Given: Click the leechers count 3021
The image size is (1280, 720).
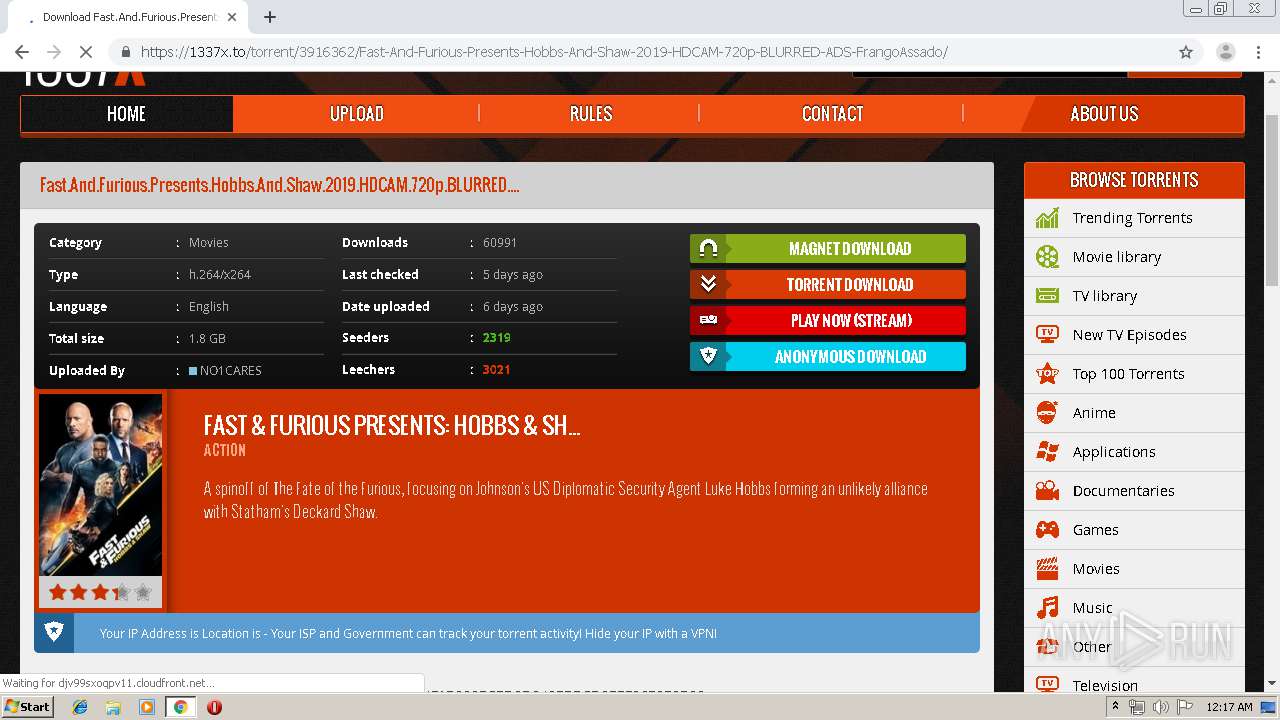Looking at the screenshot, I should pyautogui.click(x=496, y=370).
